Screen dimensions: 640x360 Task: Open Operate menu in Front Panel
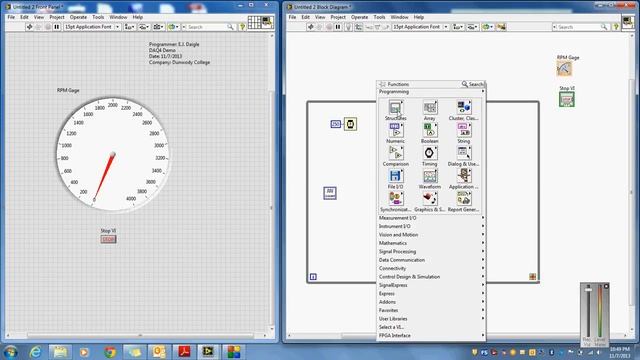click(x=78, y=17)
